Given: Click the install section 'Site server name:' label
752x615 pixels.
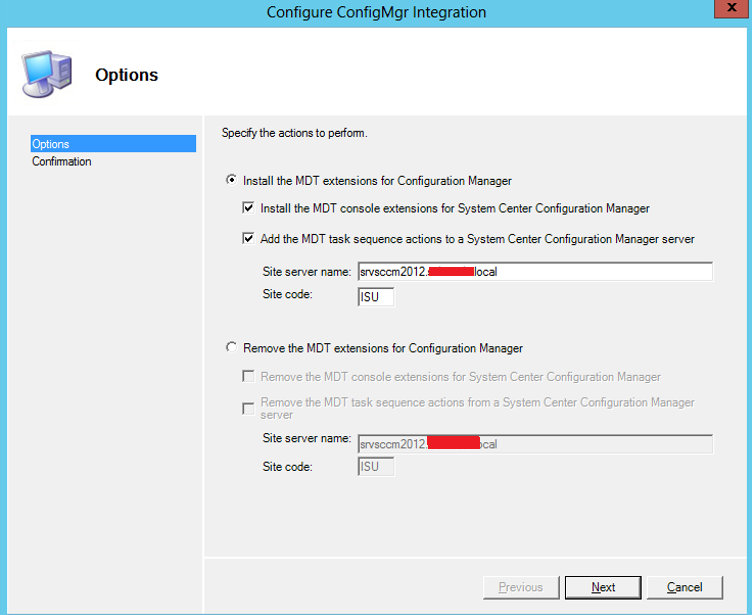Looking at the screenshot, I should [x=307, y=272].
